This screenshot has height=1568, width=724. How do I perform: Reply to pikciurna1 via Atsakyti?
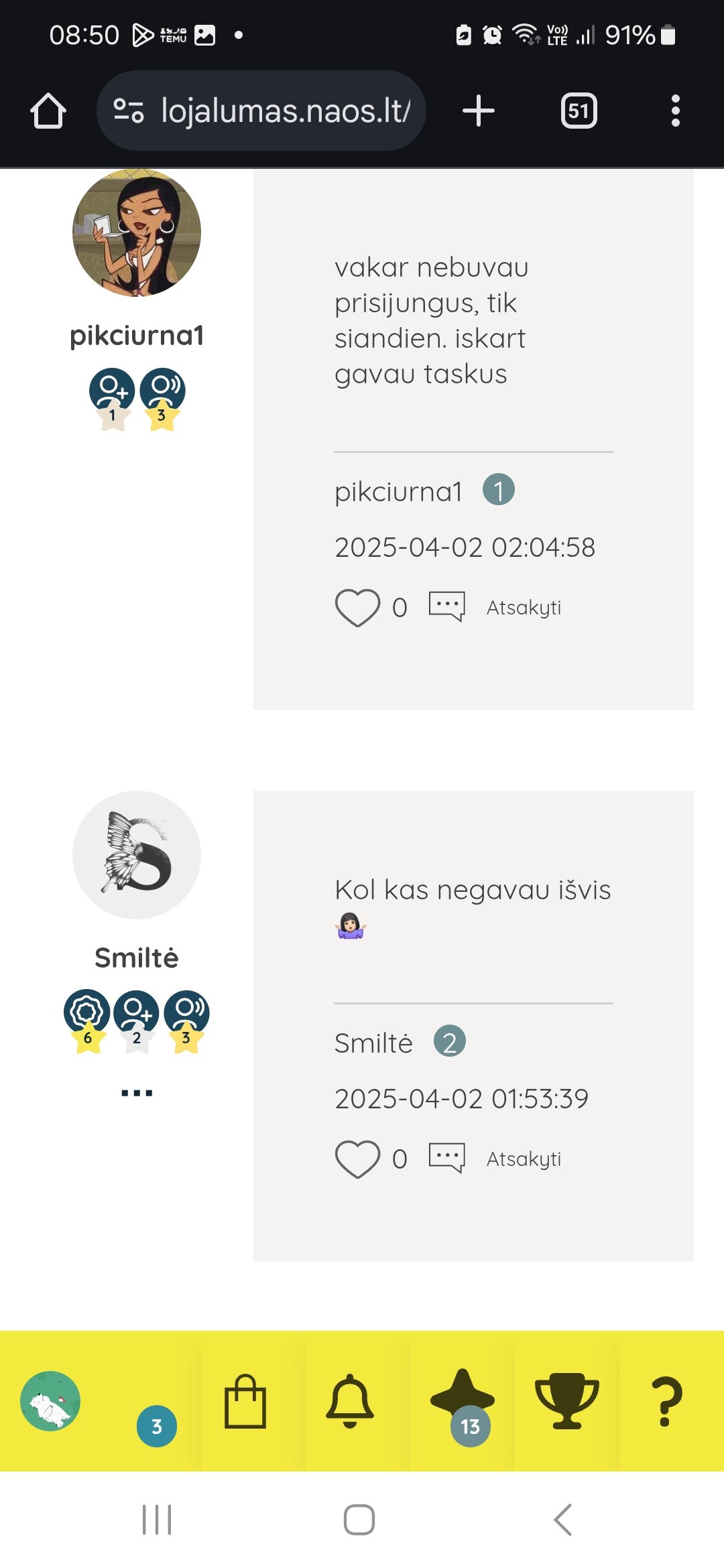(x=524, y=608)
